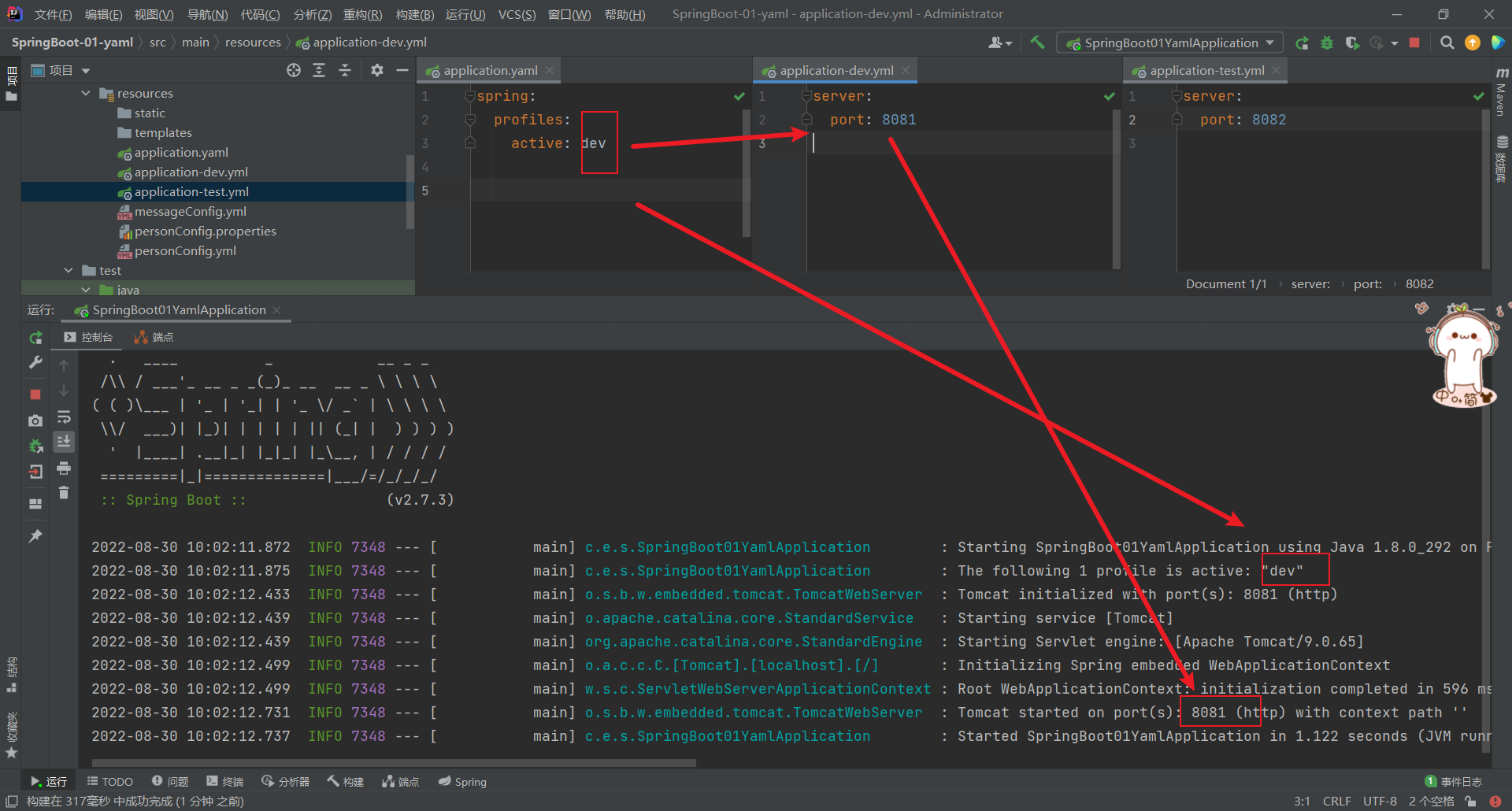Toggle Event Log window
Image resolution: width=1512 pixels, height=811 pixels.
[x=1454, y=781]
